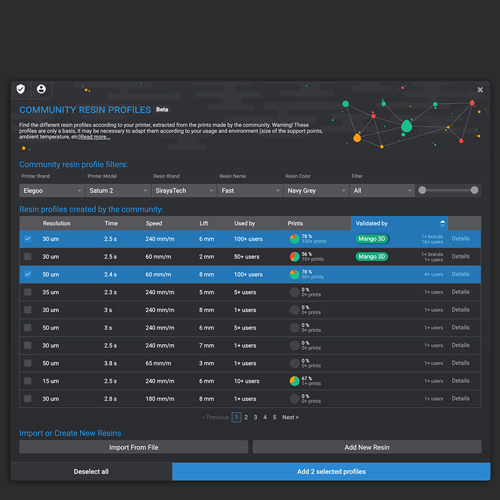
Task: Uncheck the 50 um 2.4 s profile
Action: coord(28,274)
